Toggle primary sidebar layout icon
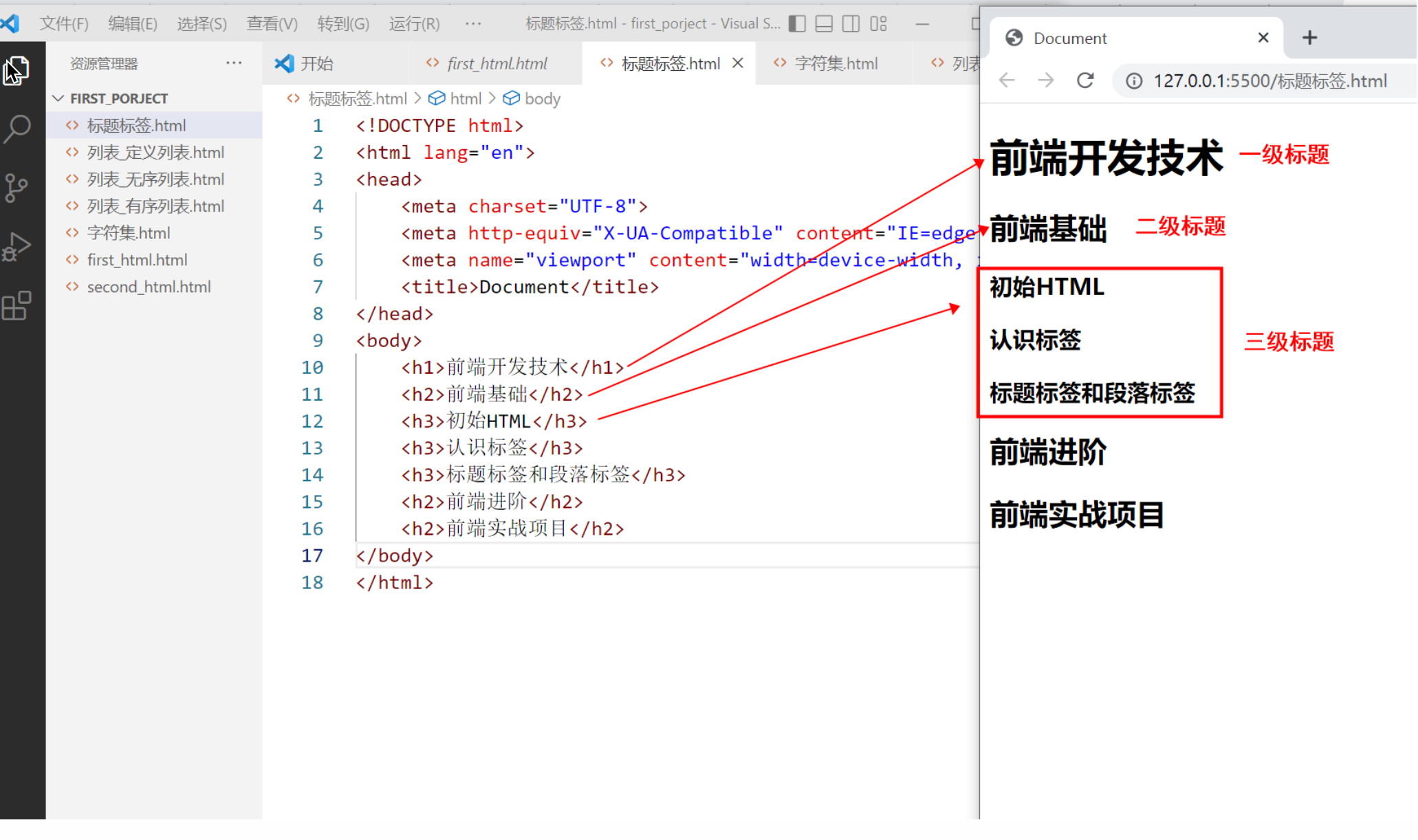 click(x=797, y=24)
